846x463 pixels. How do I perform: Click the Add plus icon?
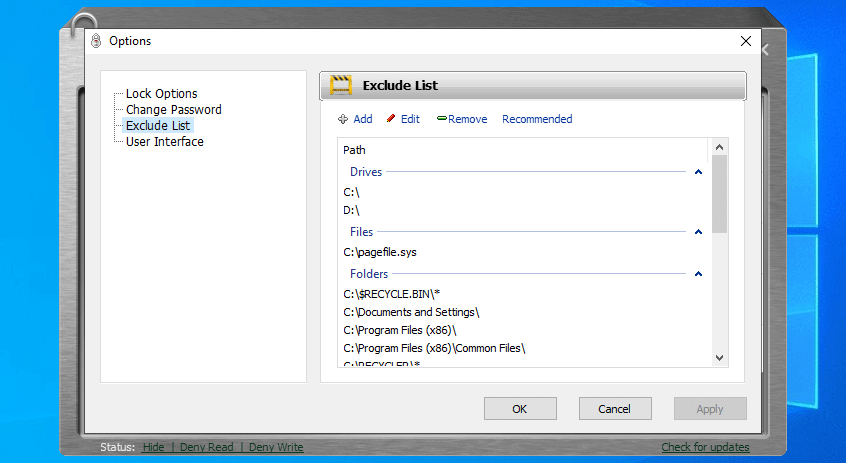[343, 119]
